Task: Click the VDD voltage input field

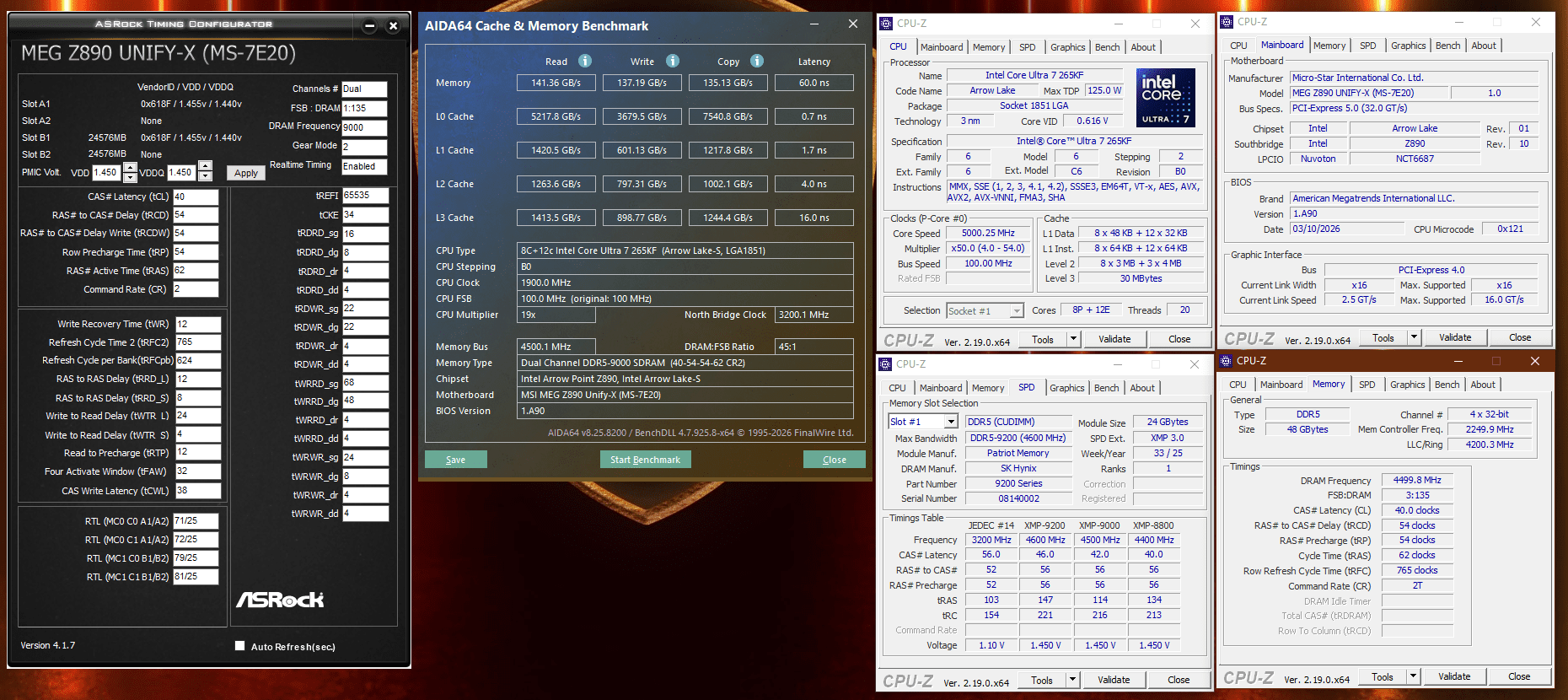Action: tap(107, 172)
